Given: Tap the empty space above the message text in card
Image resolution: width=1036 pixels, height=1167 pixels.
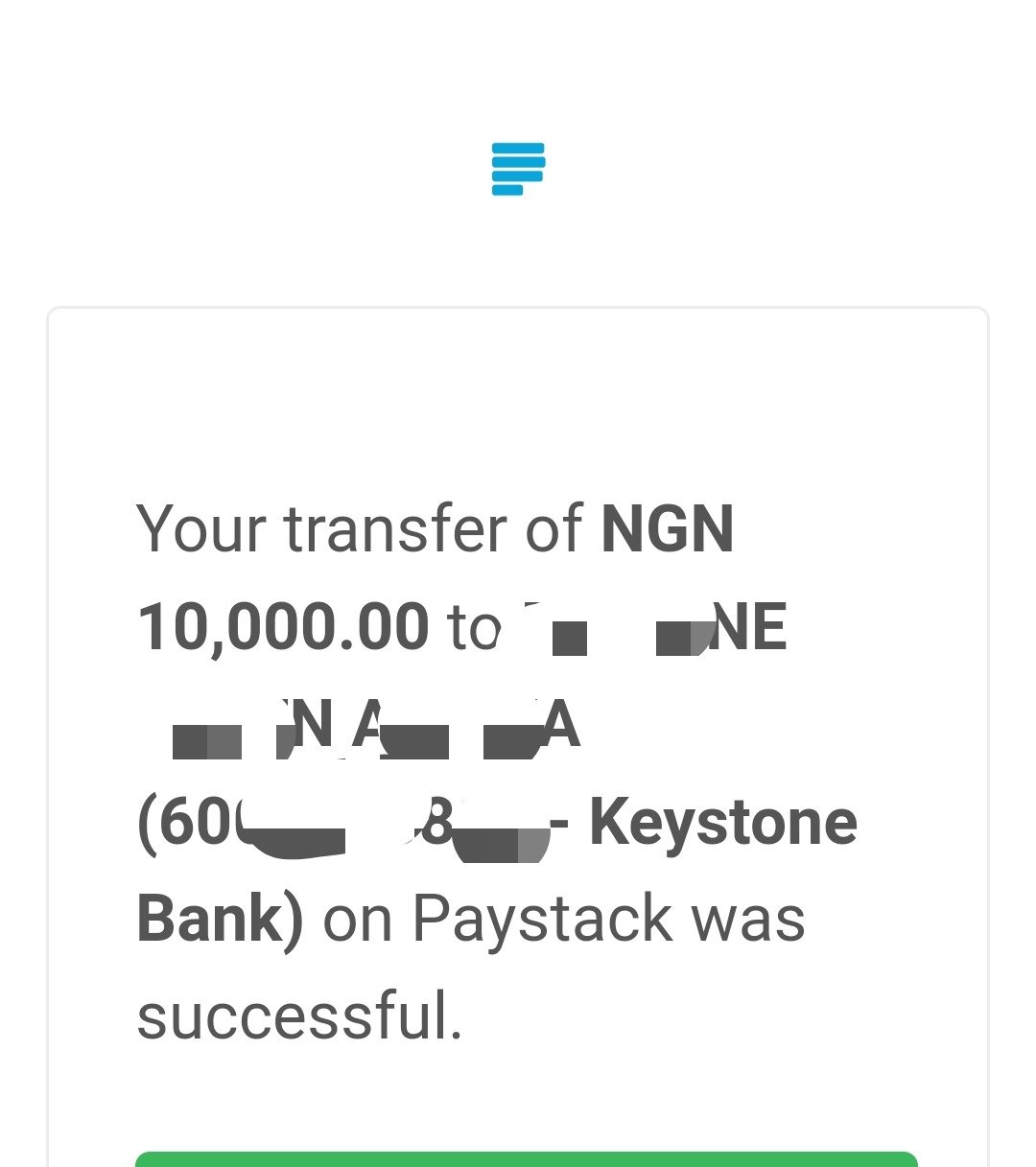Looking at the screenshot, I should (518, 403).
